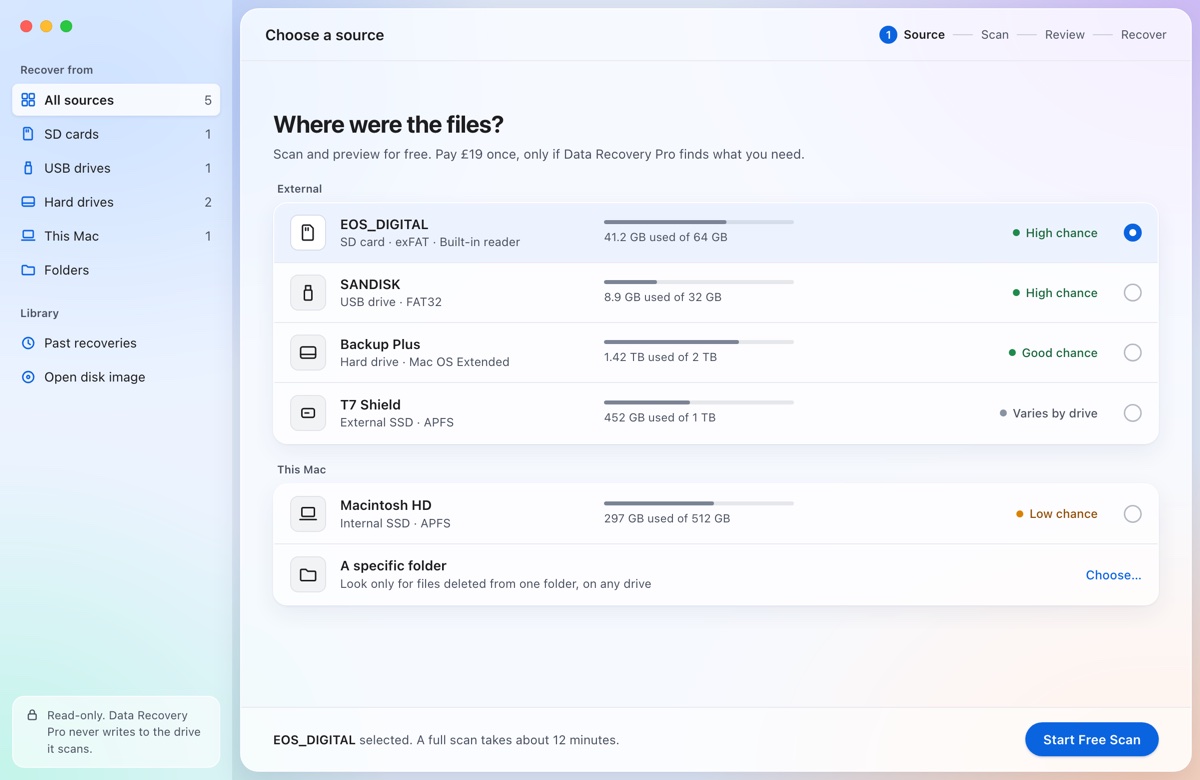Click the SANDISK USB drive icon
The image size is (1200, 780).
click(308, 293)
